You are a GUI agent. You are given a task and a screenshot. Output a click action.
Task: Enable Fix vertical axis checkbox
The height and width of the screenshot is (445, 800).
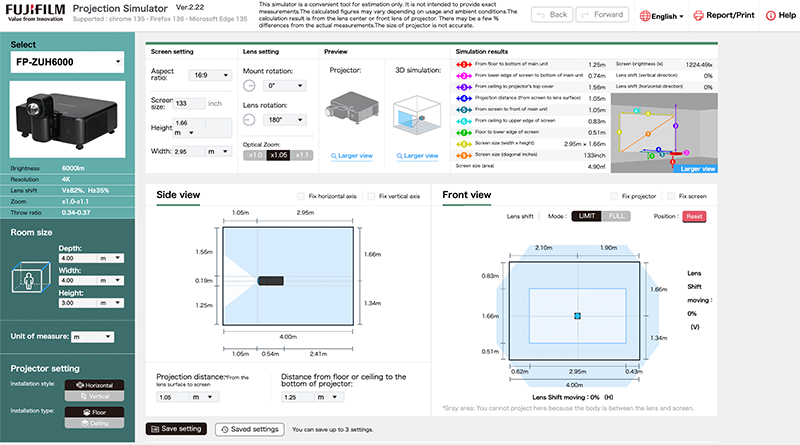point(373,196)
